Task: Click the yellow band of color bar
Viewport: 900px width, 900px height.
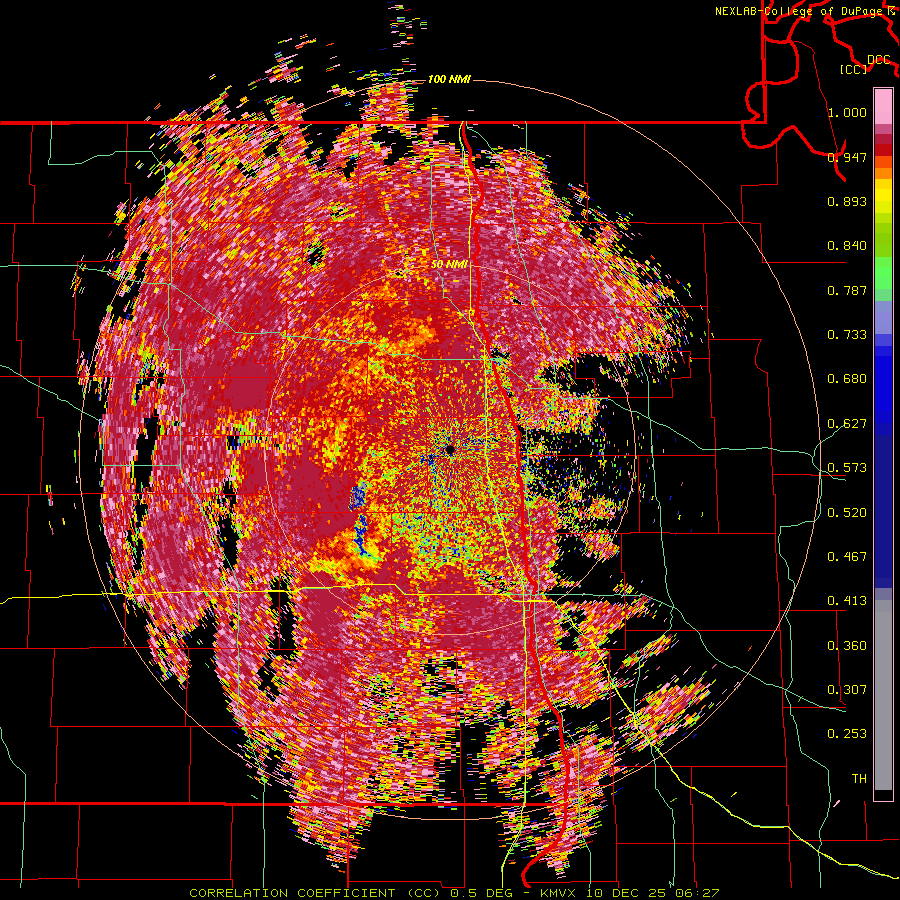Action: coord(883,195)
